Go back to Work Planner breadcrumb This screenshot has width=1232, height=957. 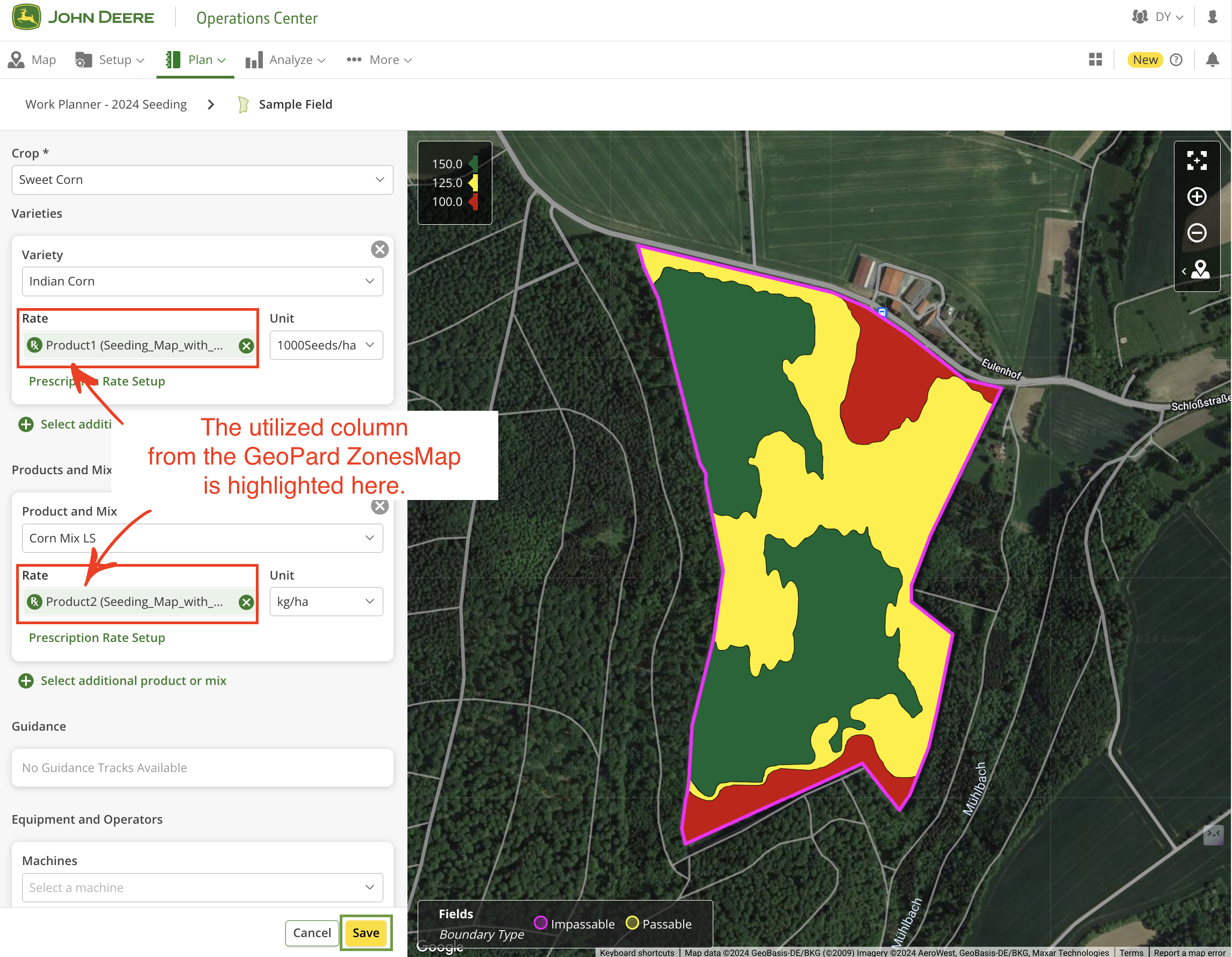point(106,104)
